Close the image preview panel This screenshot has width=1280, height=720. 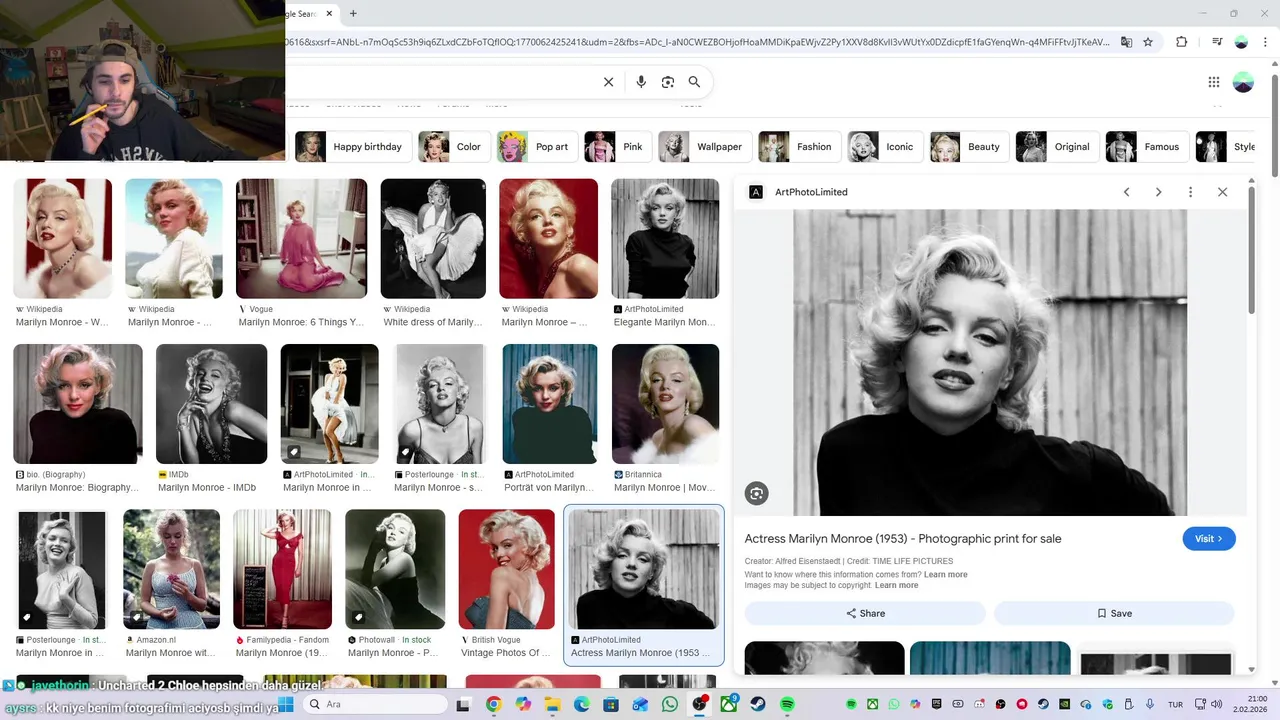coord(1222,192)
